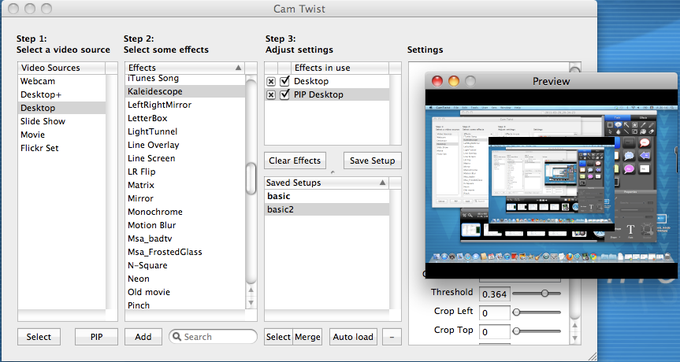680x362 pixels.
Task: Select the Flickr Set video source
Action: tap(62, 148)
